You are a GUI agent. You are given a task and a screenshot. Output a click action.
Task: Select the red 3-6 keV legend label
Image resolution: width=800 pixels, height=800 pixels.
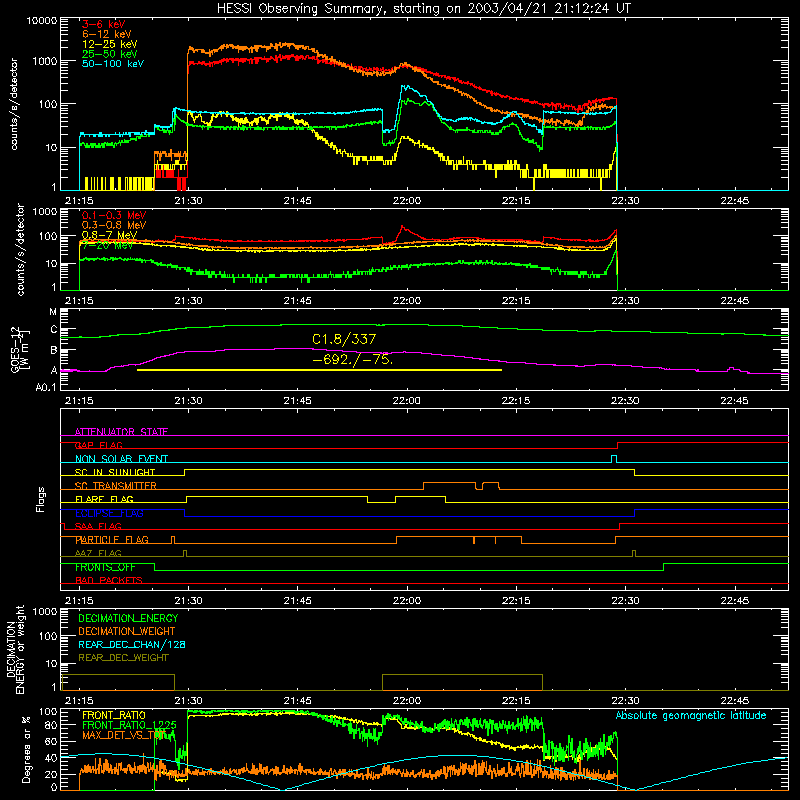(x=103, y=24)
